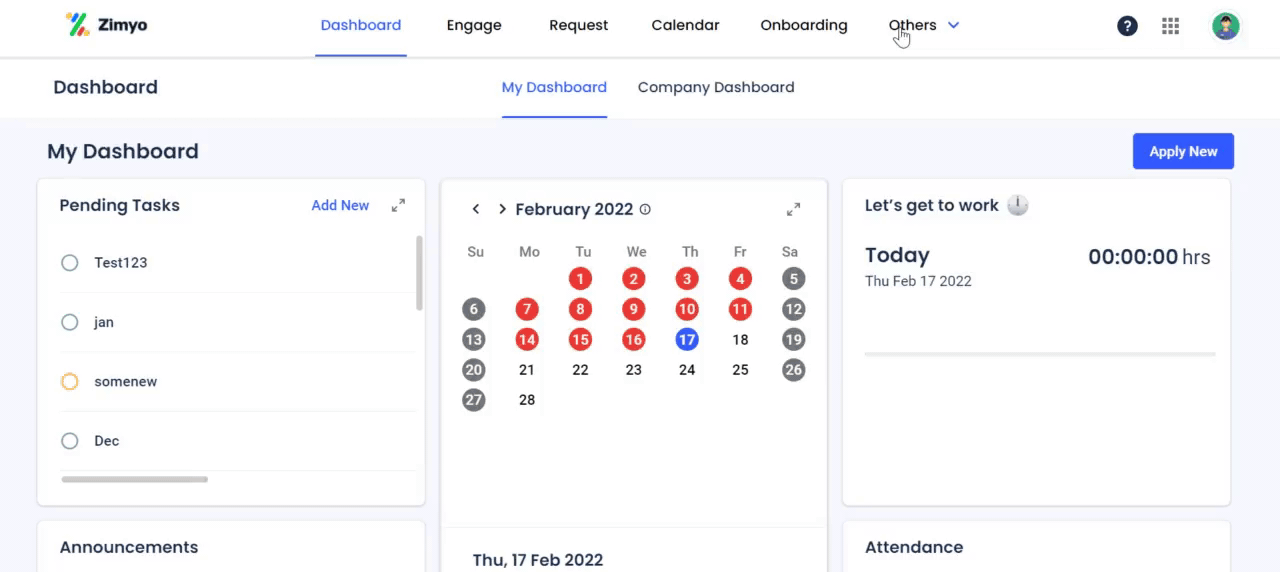Check off the jan task circle
Image resolution: width=1280 pixels, height=572 pixels.
69,322
